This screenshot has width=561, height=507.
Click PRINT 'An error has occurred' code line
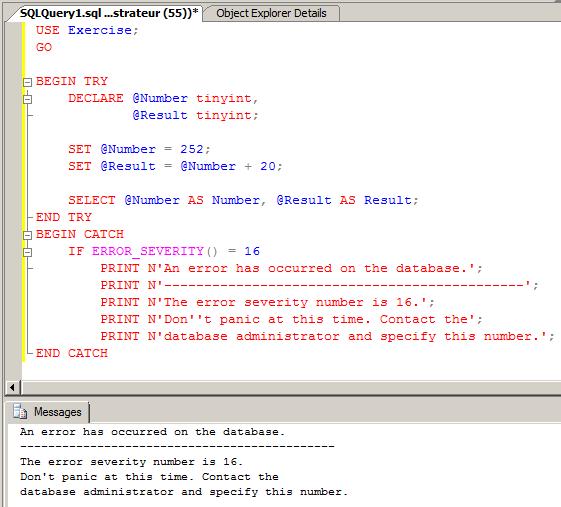coord(292,268)
